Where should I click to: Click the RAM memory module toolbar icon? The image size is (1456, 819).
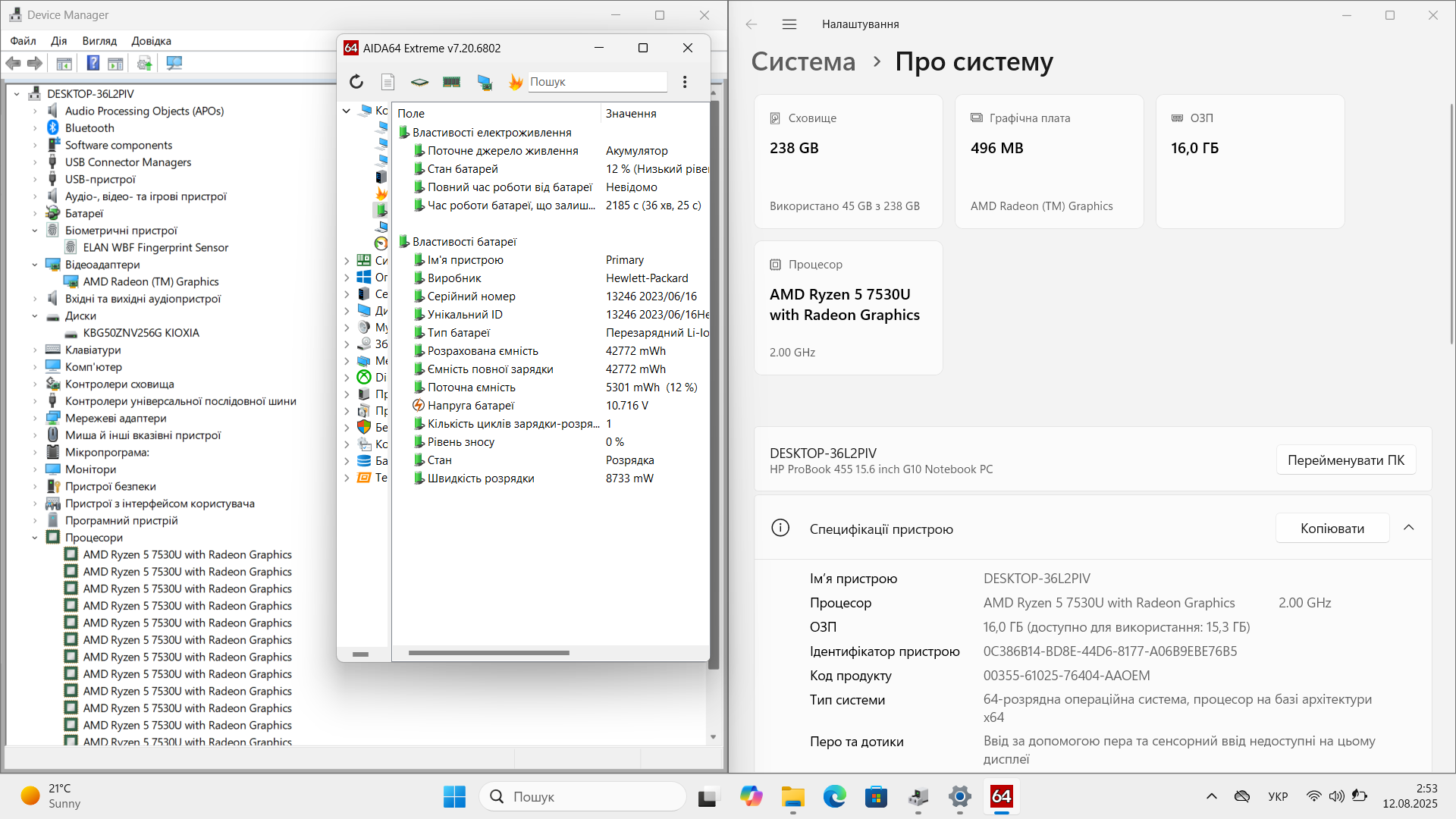[452, 82]
